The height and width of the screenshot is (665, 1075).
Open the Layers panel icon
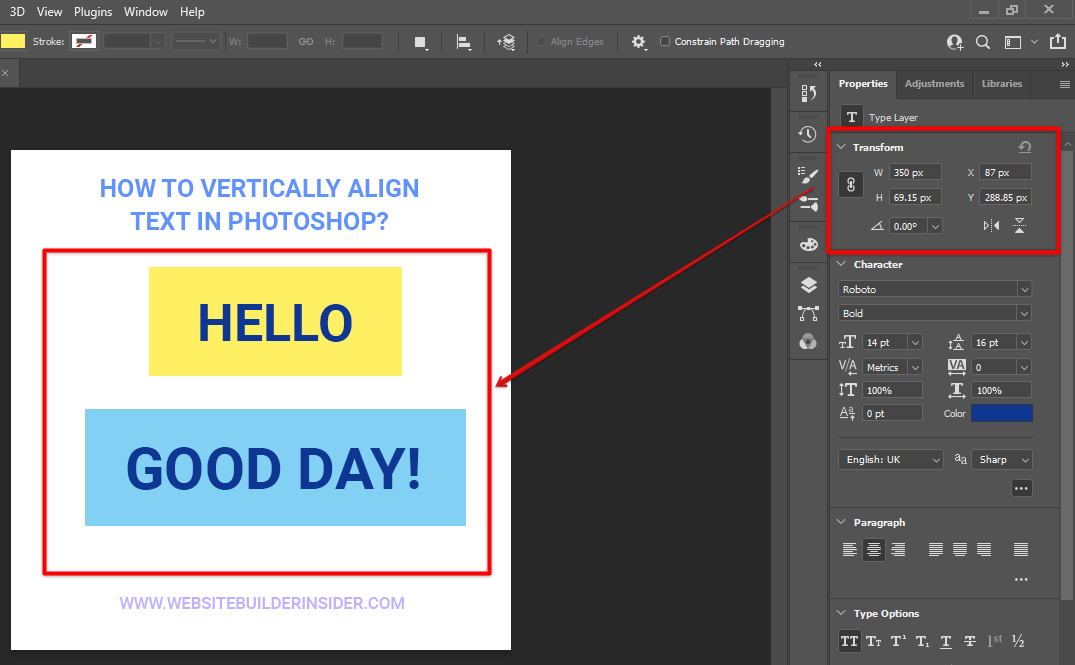[x=808, y=286]
